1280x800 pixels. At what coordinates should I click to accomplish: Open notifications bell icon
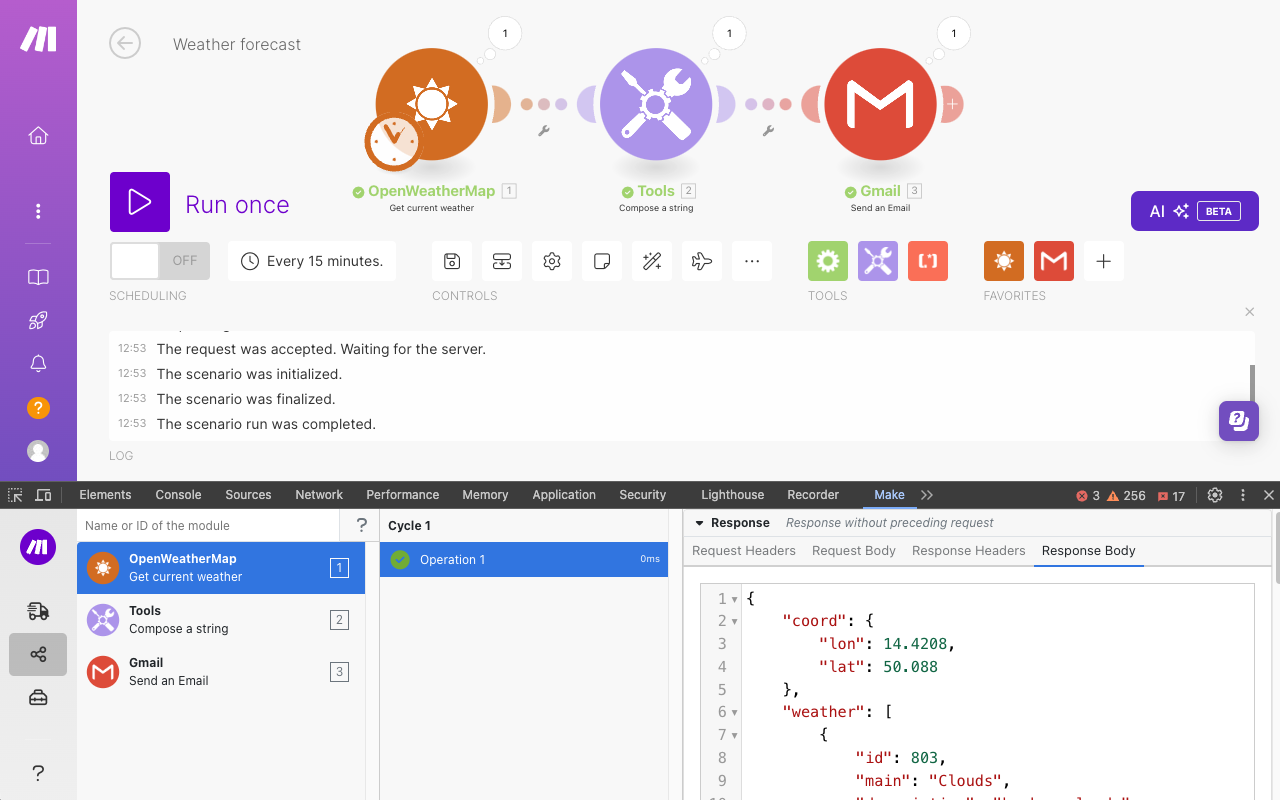pyautogui.click(x=38, y=364)
